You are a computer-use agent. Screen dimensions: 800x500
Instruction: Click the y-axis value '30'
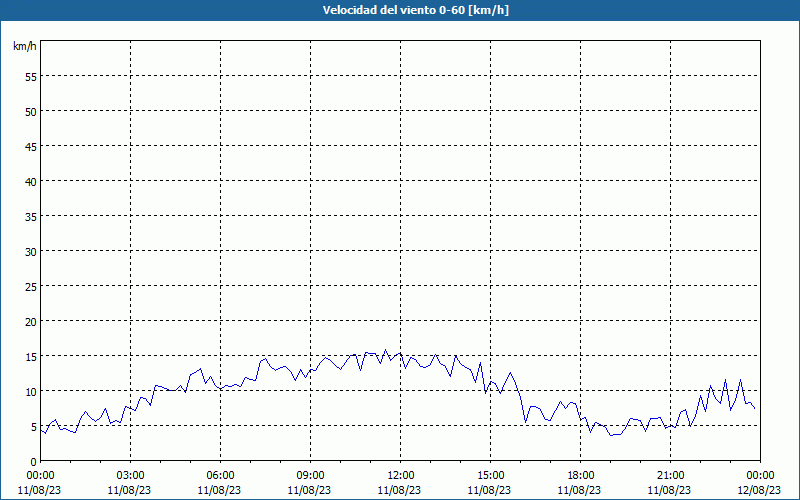[x=31, y=252]
